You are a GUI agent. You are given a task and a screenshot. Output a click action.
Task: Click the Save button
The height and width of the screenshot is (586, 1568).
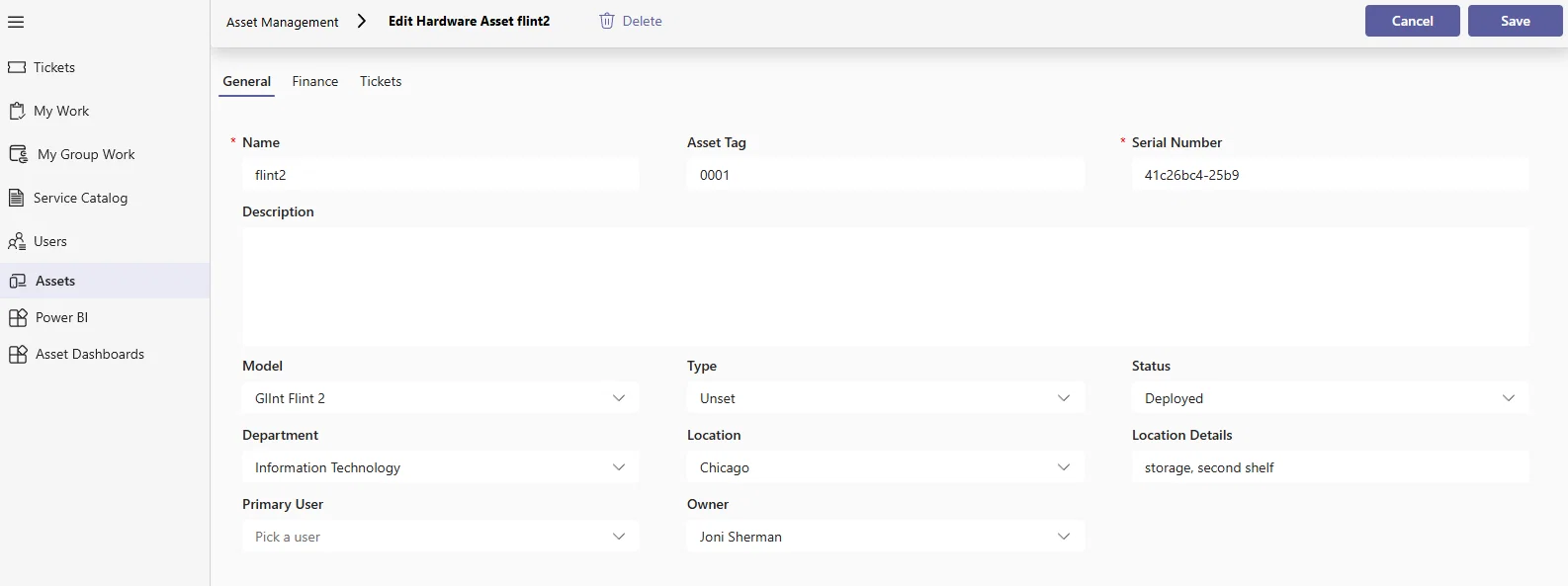(1515, 21)
